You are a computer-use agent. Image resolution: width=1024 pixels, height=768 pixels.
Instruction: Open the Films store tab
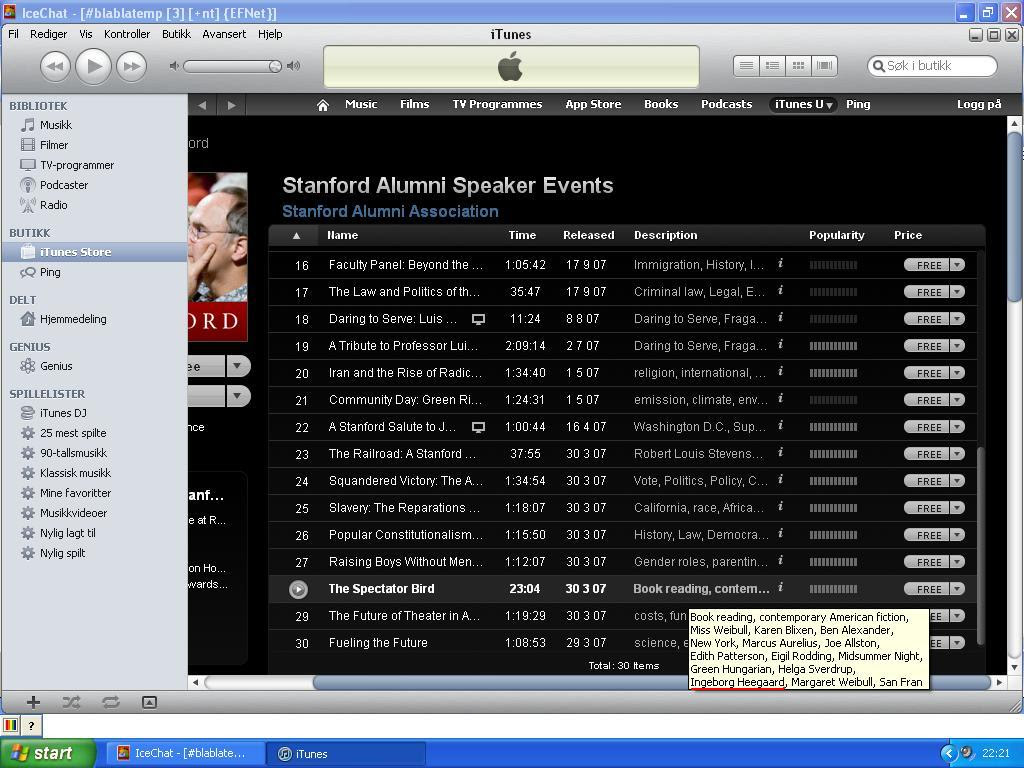415,104
